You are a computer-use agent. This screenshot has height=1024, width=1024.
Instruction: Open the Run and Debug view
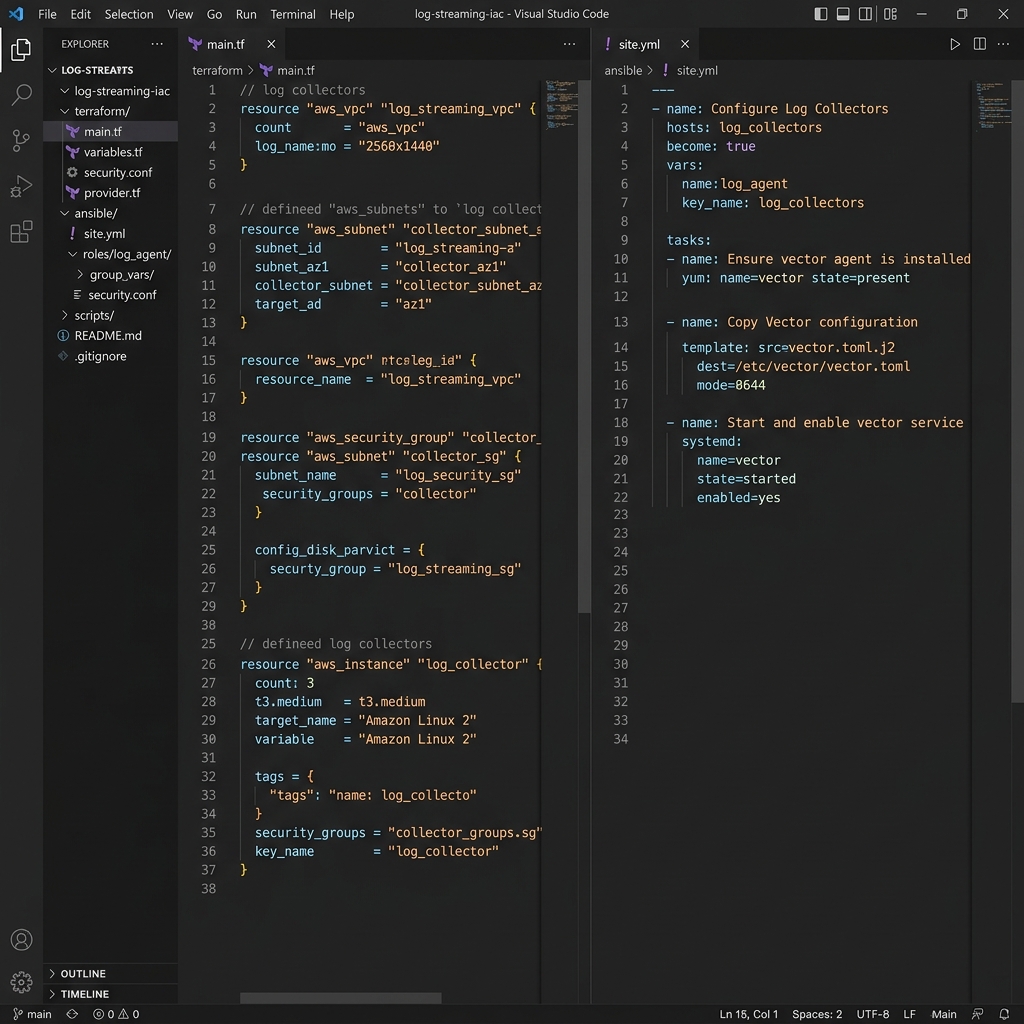[21, 186]
